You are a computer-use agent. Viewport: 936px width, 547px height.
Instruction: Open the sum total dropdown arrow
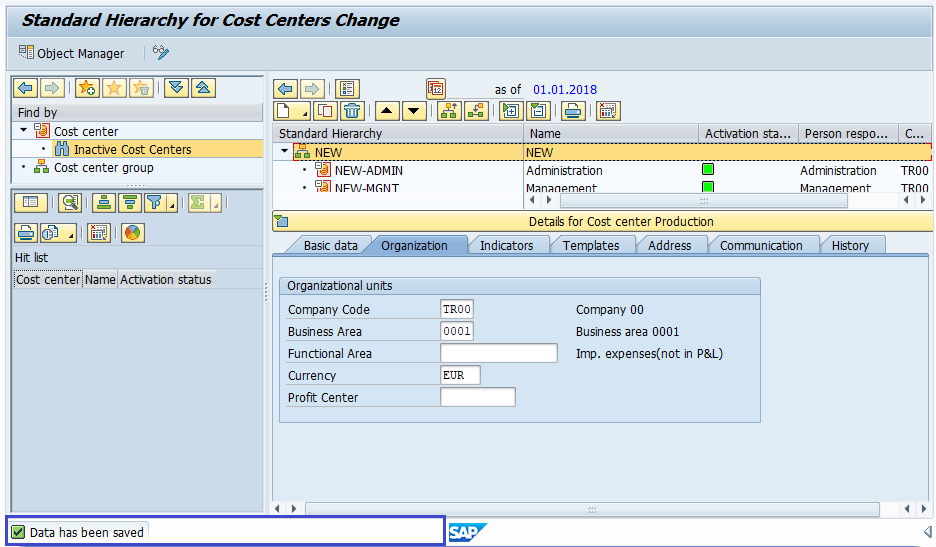point(216,204)
